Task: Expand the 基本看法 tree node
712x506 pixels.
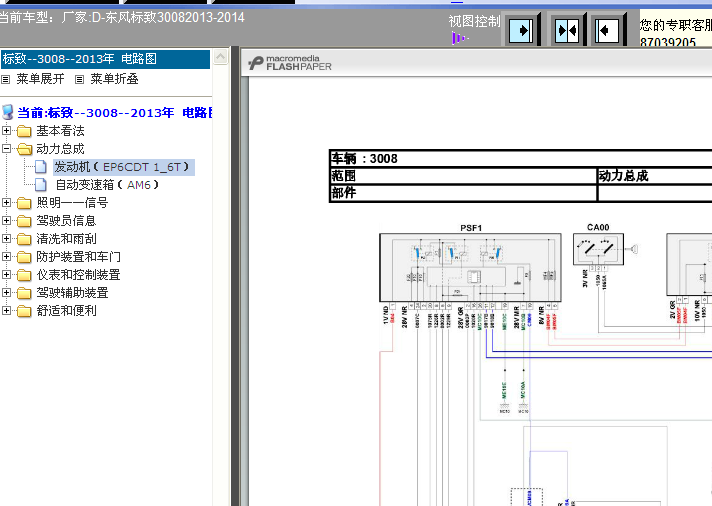Action: pos(6,131)
